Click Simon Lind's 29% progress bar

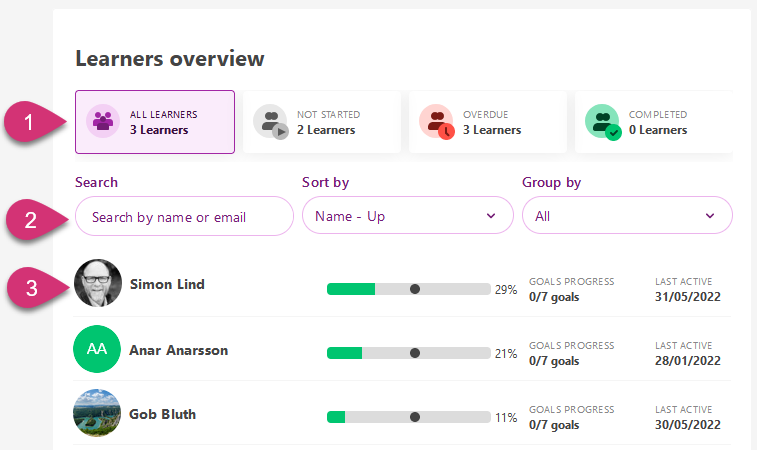point(408,289)
